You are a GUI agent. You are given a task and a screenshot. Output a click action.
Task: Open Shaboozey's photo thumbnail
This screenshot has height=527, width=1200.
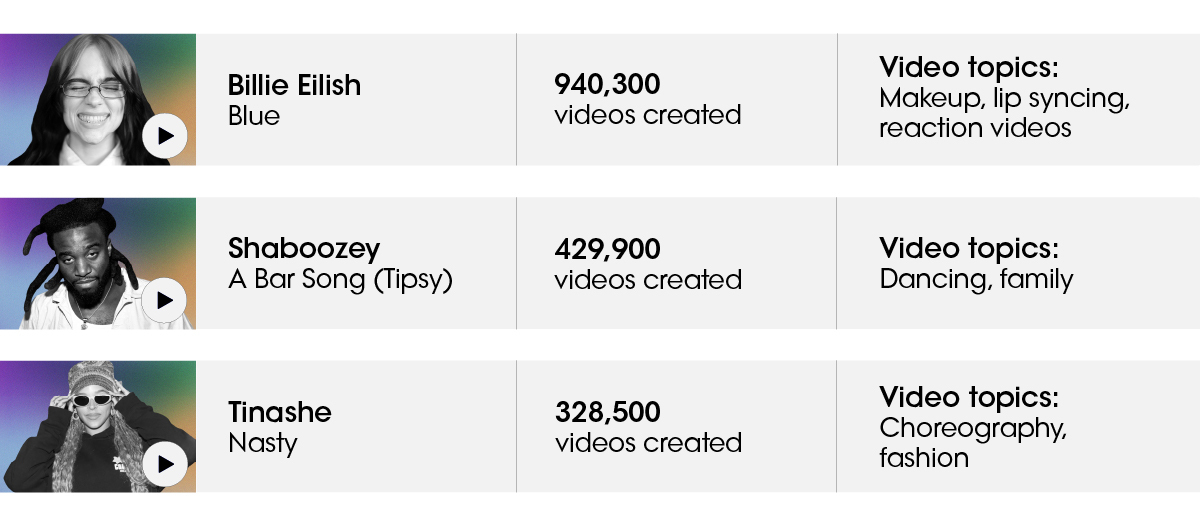(98, 263)
